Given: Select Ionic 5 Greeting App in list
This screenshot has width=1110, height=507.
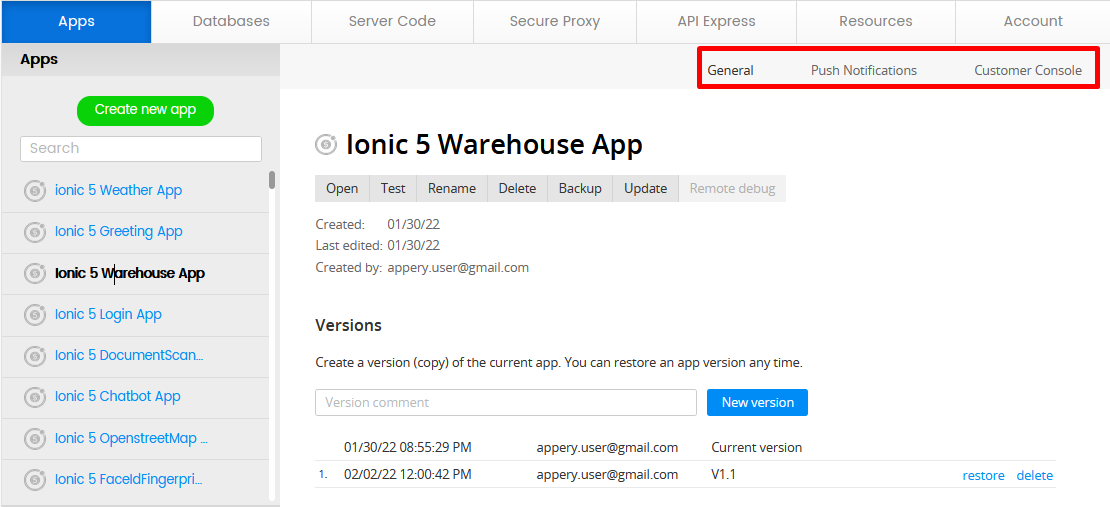Looking at the screenshot, I should pyautogui.click(x=119, y=232).
